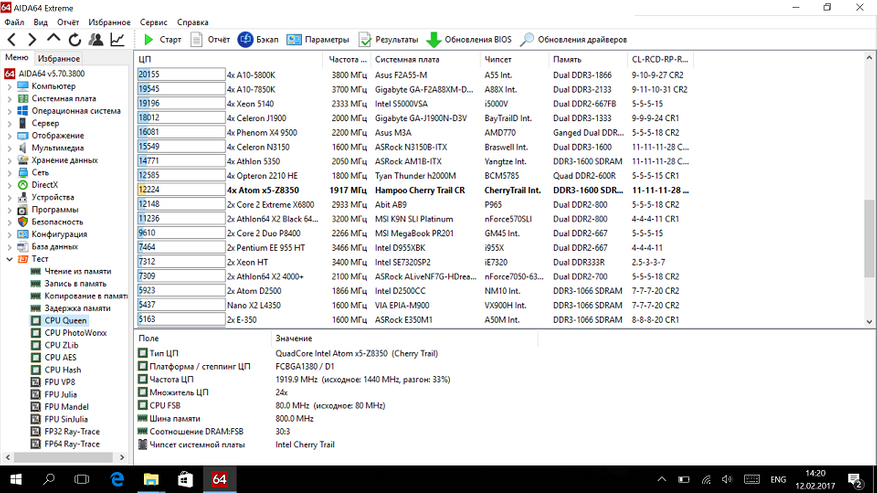877x493 pixels.
Task: Open Обновления драйверов
Action: (573, 40)
